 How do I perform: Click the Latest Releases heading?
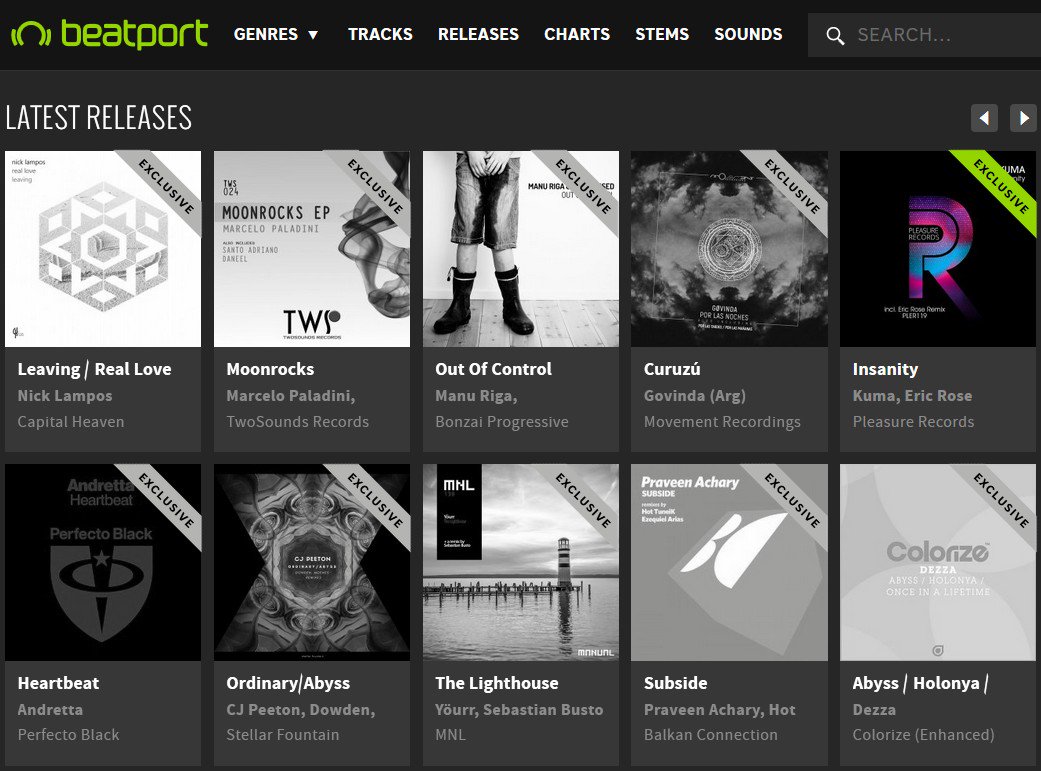pyautogui.click(x=98, y=118)
